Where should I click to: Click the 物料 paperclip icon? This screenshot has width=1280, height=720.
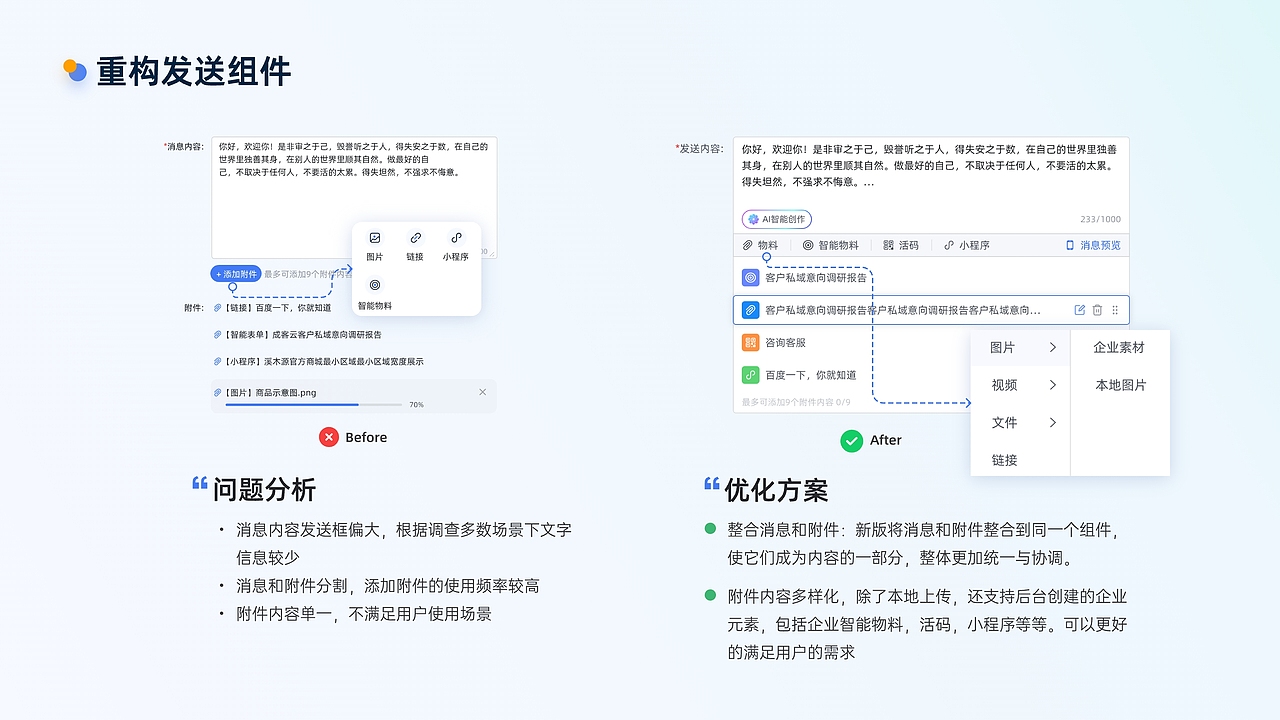[x=747, y=245]
